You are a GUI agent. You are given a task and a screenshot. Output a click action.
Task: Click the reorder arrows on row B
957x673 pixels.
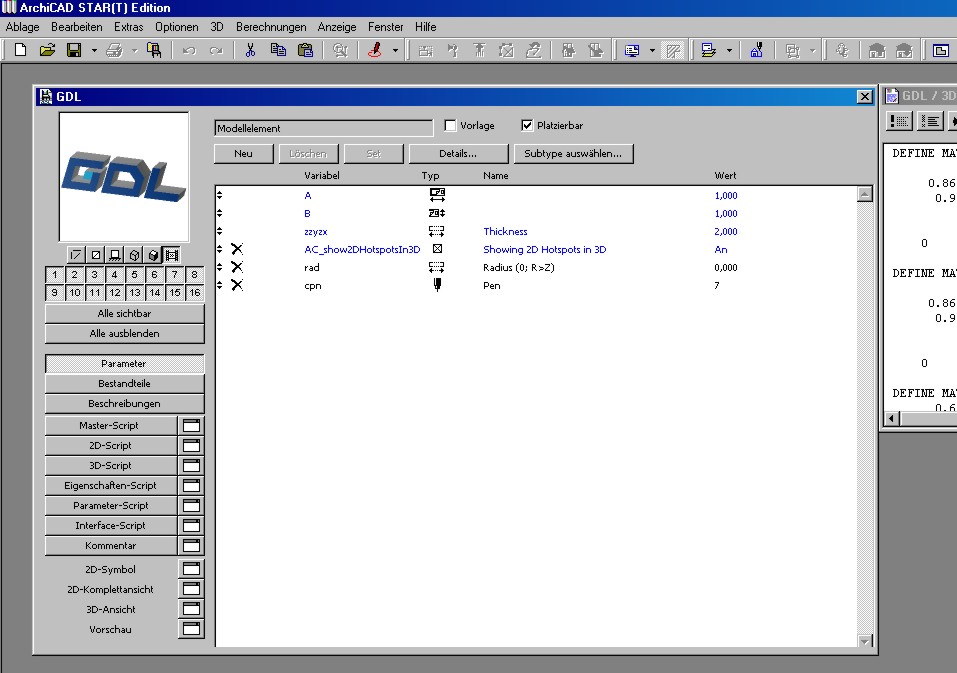(220, 213)
